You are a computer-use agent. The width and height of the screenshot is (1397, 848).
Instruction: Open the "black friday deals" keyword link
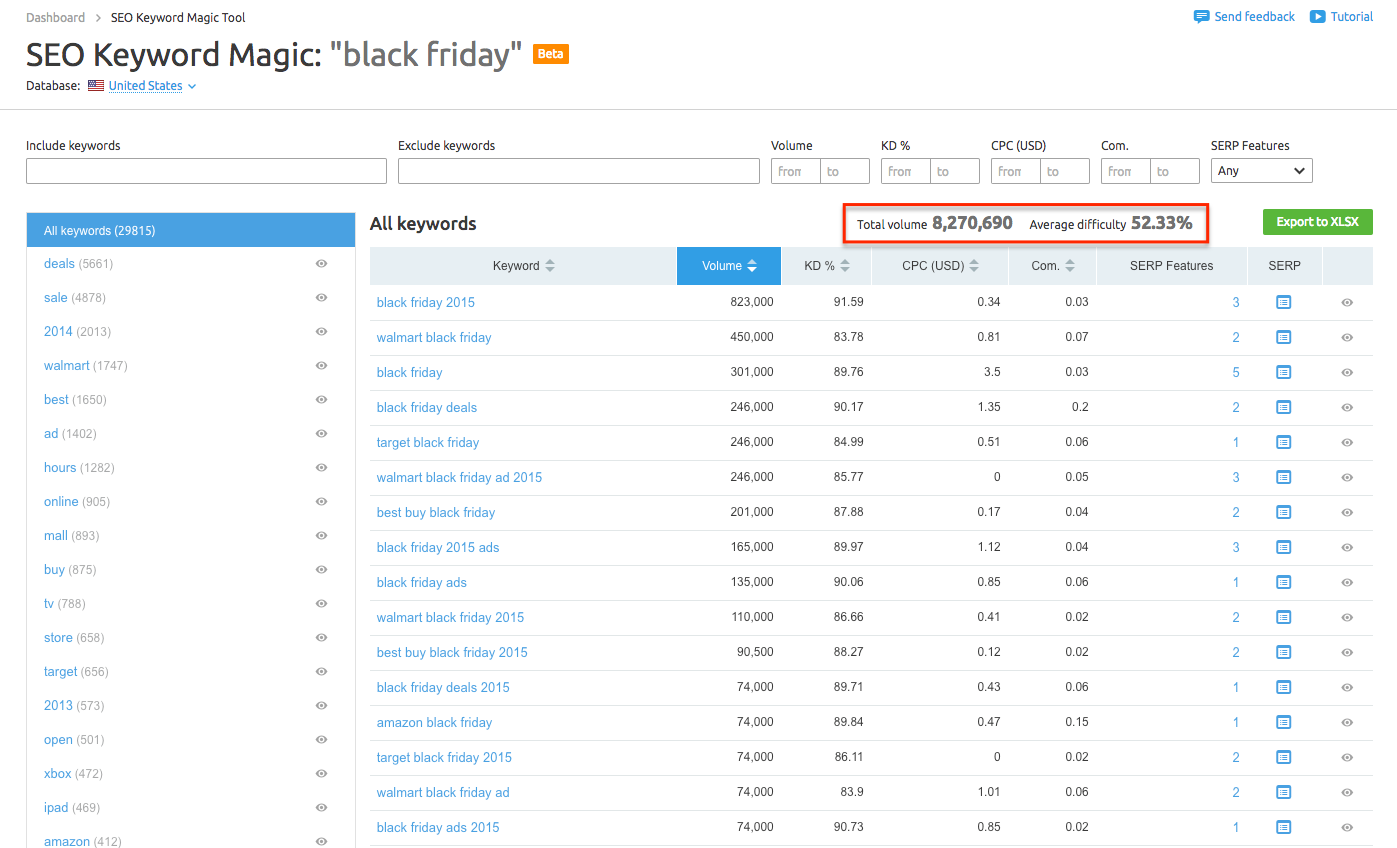pos(427,407)
